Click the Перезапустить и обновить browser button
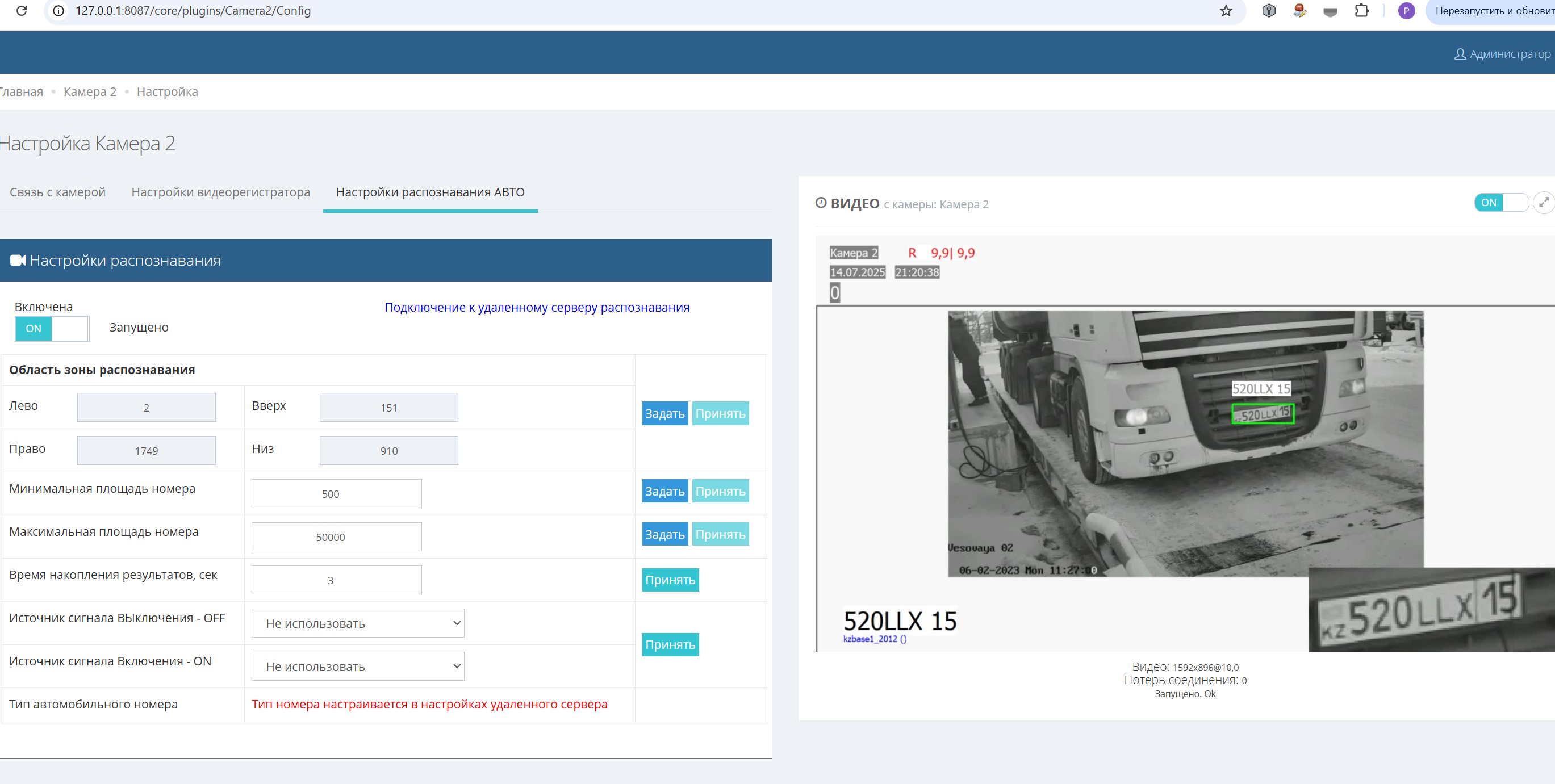This screenshot has height=784, width=1555. pyautogui.click(x=1492, y=11)
